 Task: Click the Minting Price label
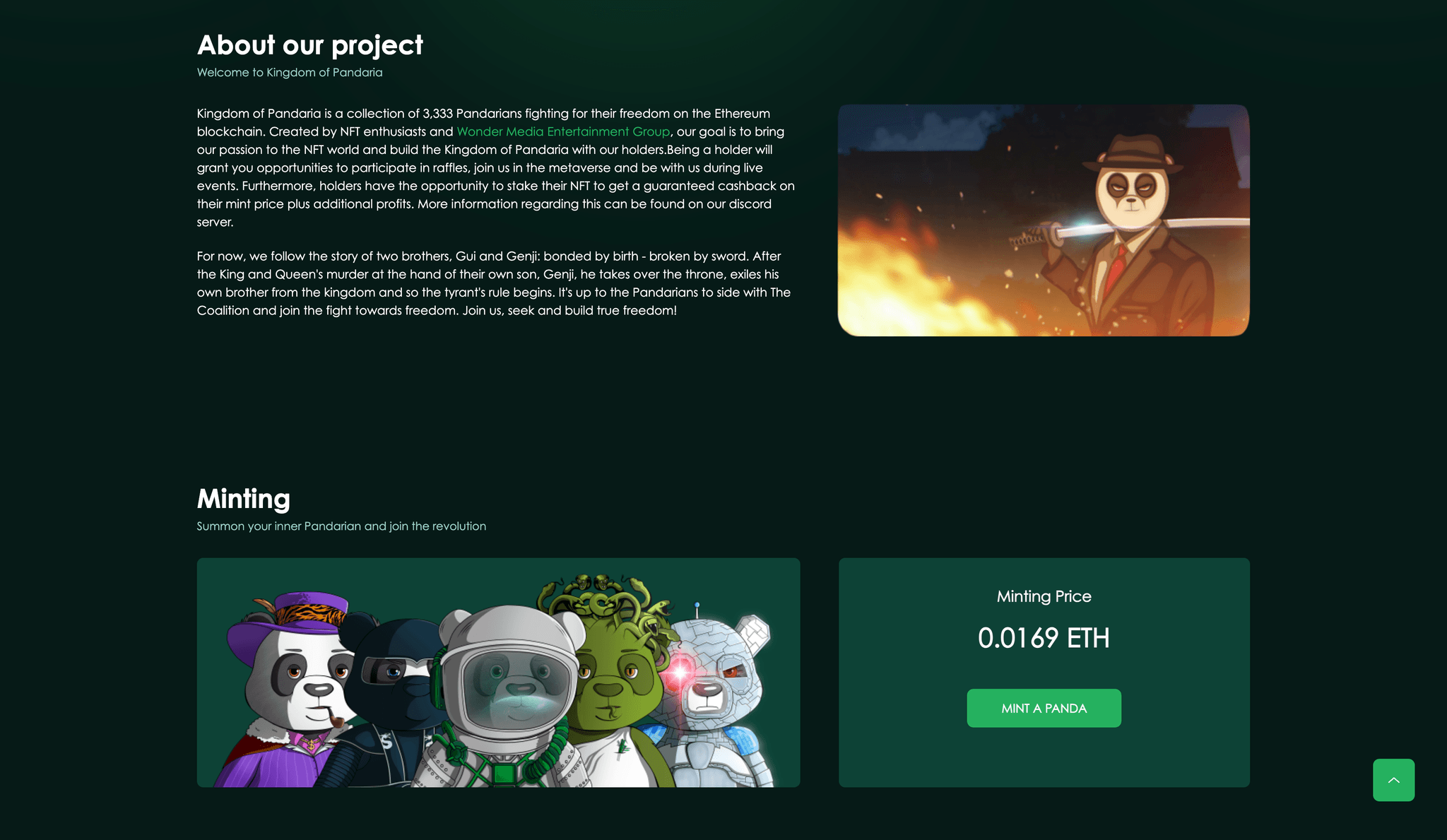[x=1044, y=596]
